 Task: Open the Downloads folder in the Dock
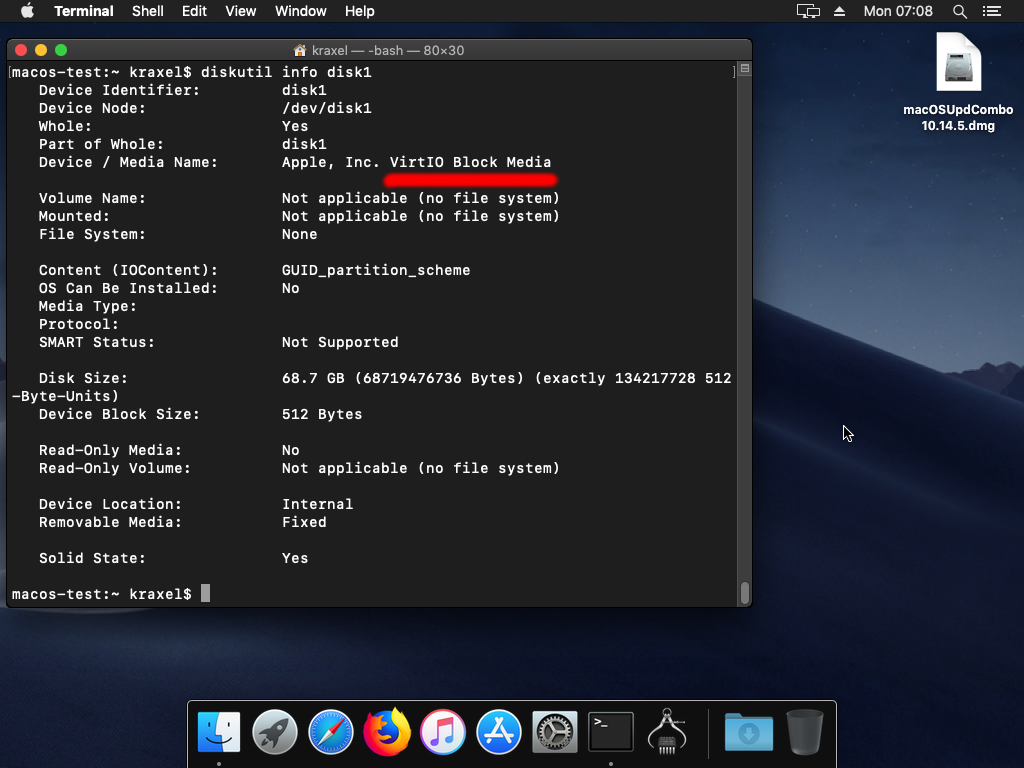(748, 731)
